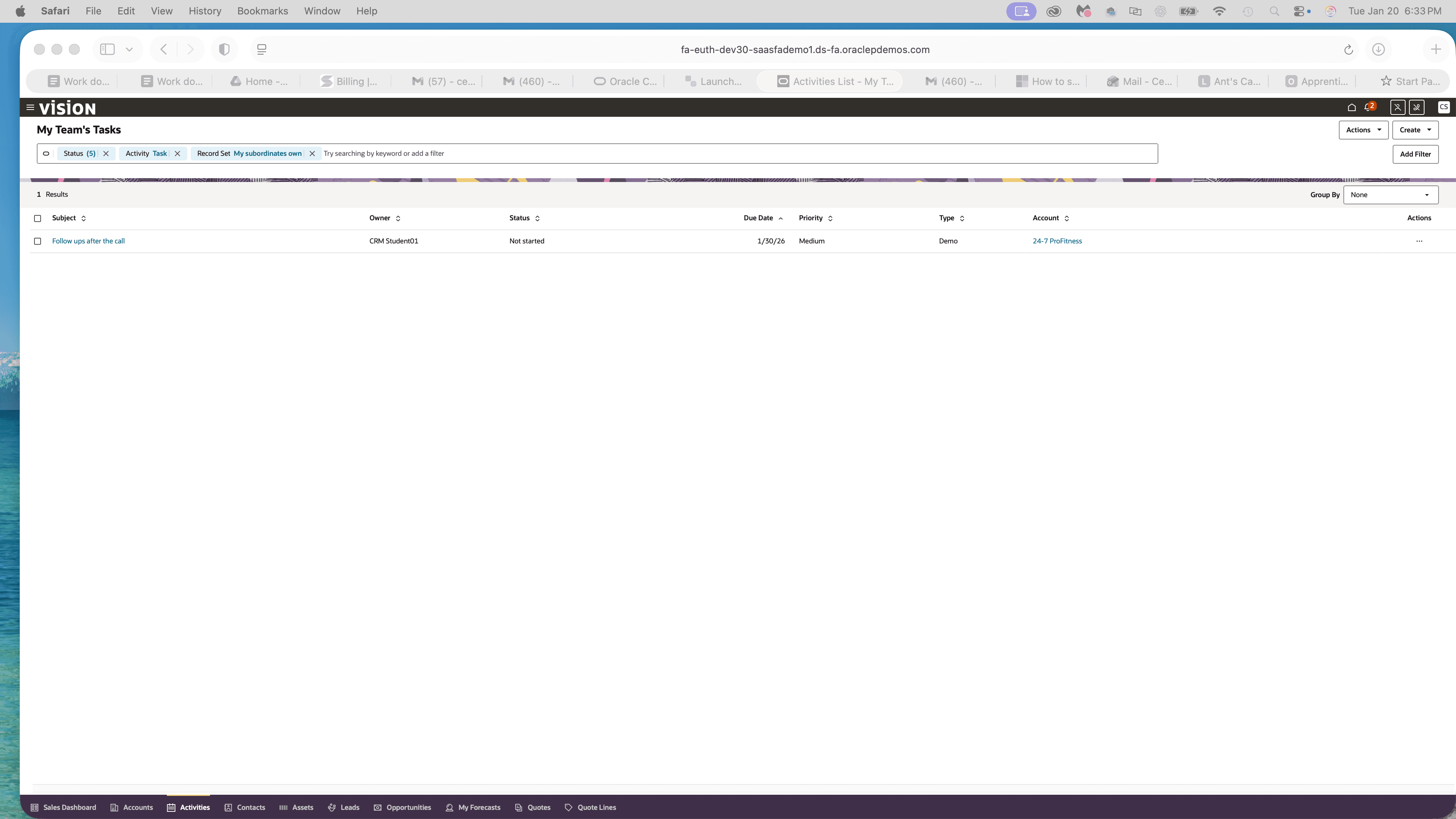Image resolution: width=1456 pixels, height=819 pixels.
Task: Open the Safari History menu
Action: click(x=205, y=11)
